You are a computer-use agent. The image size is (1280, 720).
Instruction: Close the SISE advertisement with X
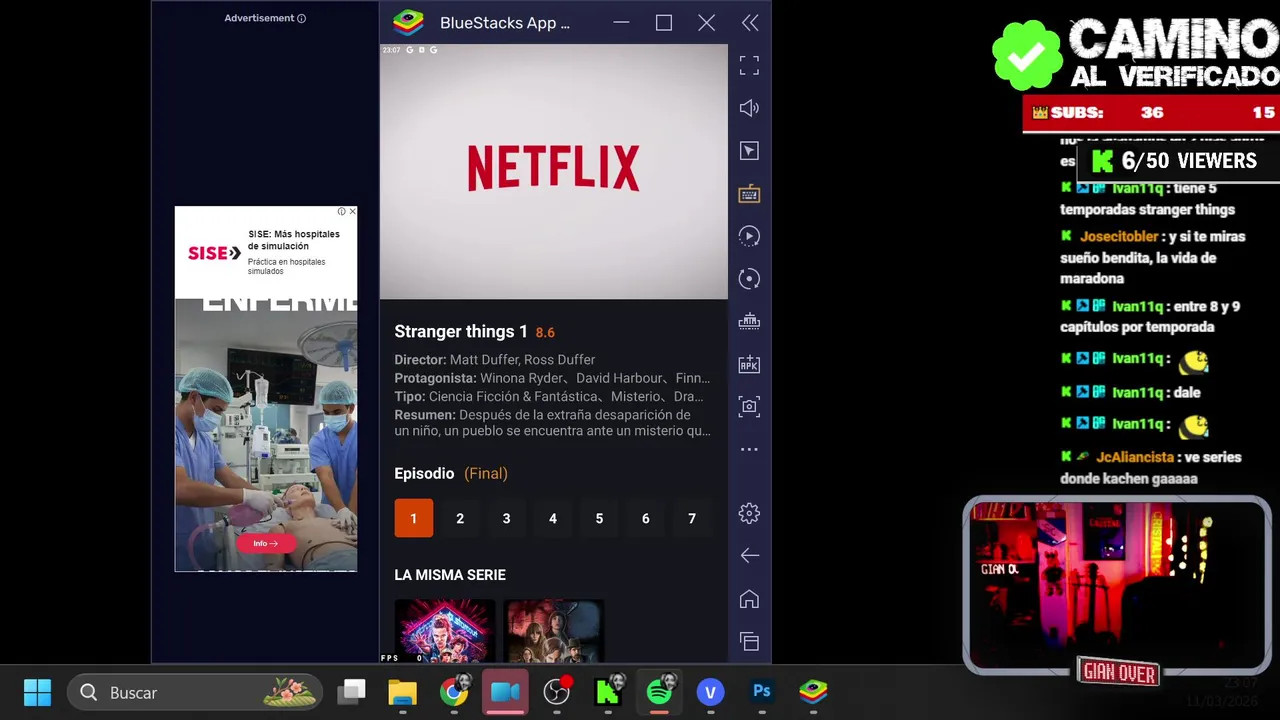click(352, 212)
